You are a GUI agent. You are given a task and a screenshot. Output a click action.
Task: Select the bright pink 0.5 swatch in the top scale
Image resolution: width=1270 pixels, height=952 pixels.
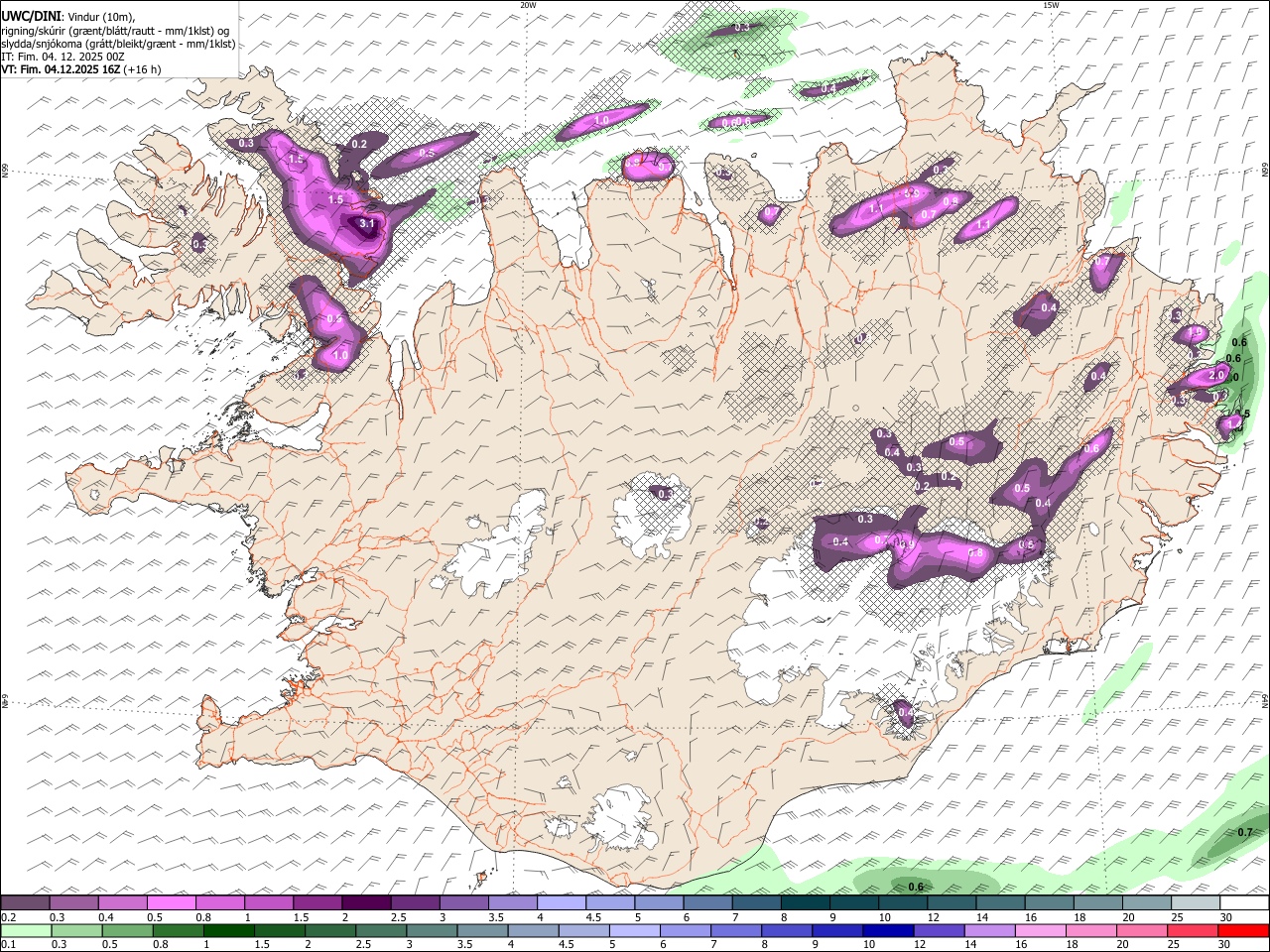coord(171,903)
